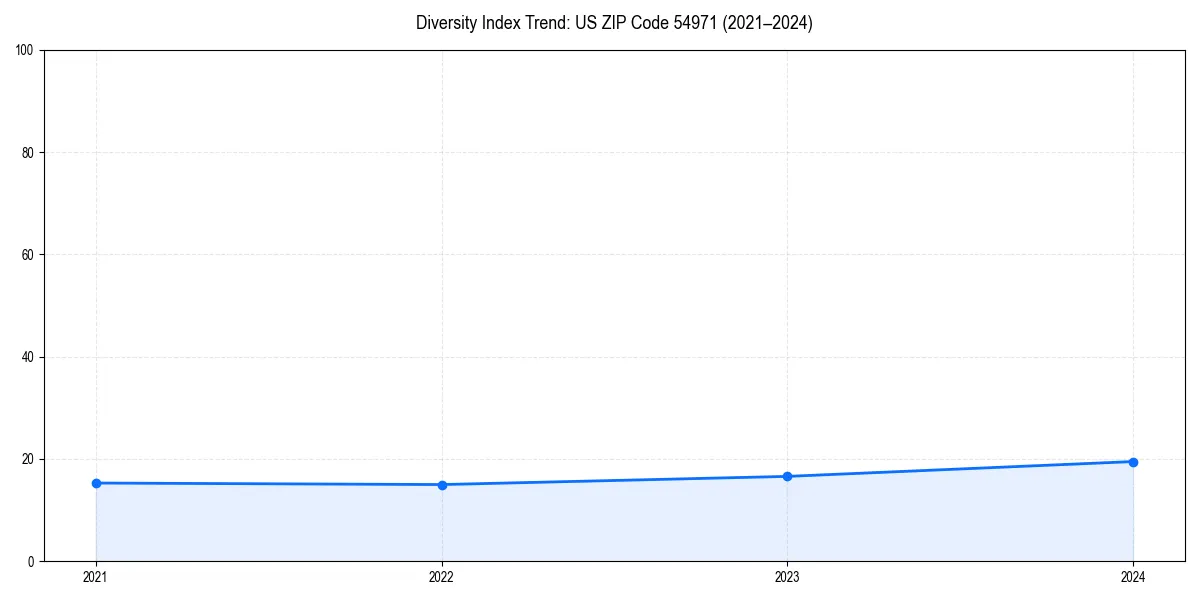The height and width of the screenshot is (600, 1200).
Task: Click the trend line between 2021 and 2022
Action: click(270, 483)
